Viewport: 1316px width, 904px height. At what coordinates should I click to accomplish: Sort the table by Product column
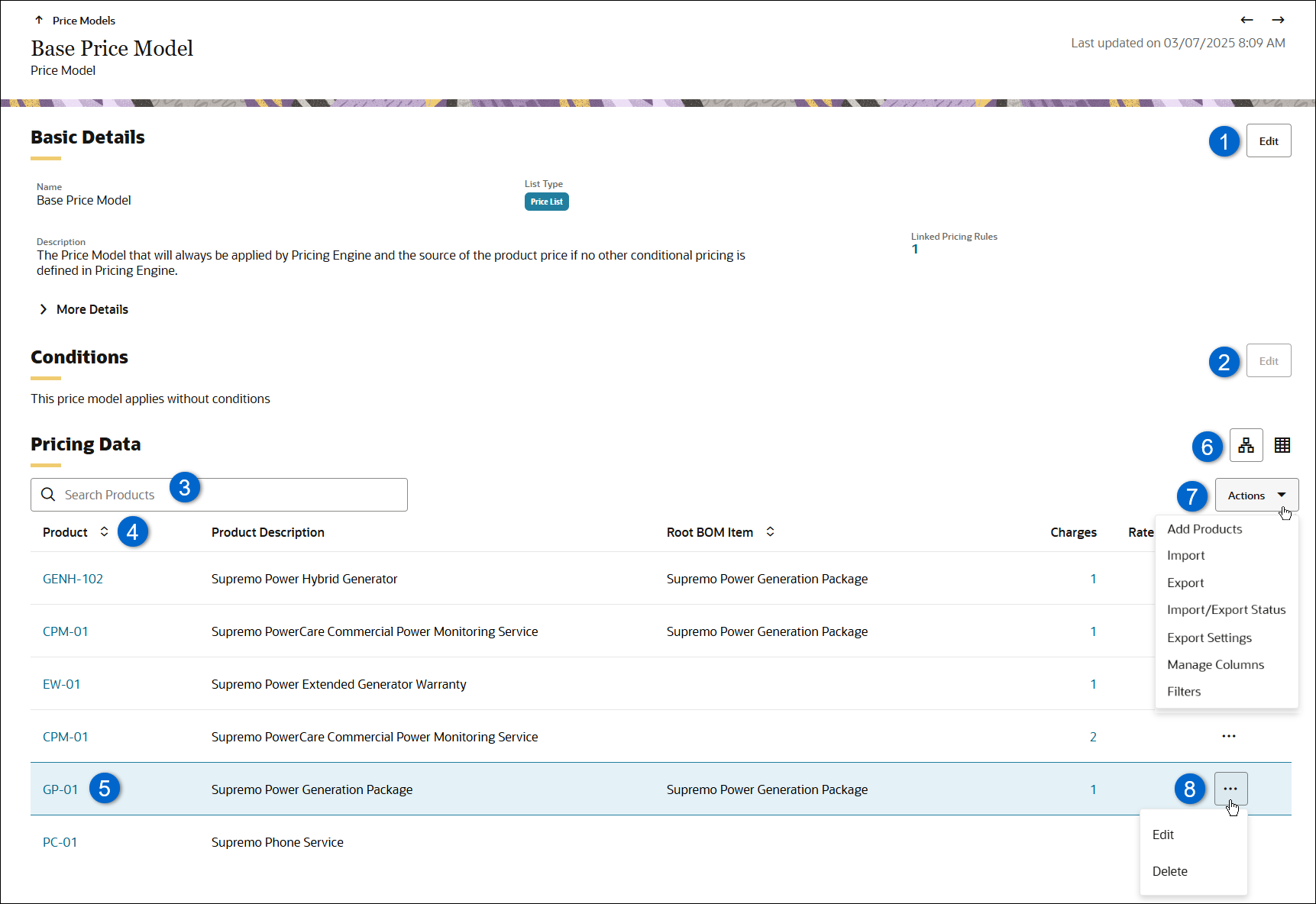coord(105,531)
